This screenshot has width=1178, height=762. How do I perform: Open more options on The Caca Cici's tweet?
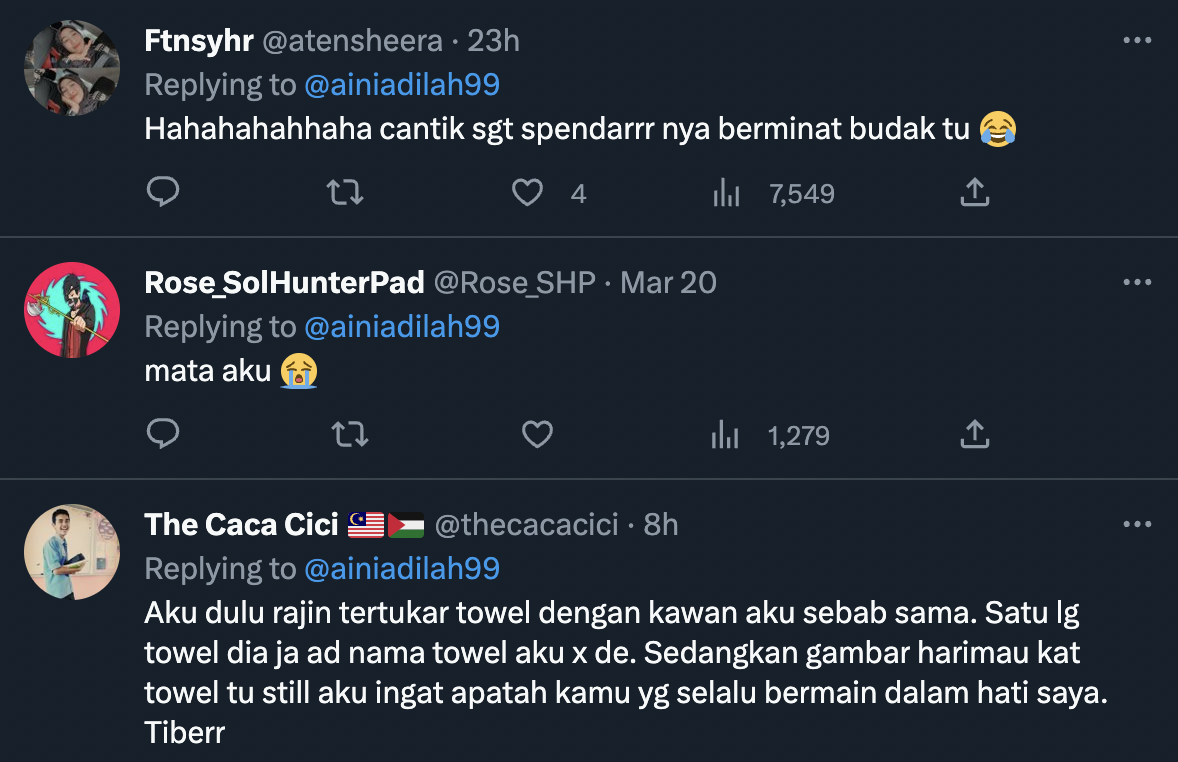click(x=1137, y=525)
